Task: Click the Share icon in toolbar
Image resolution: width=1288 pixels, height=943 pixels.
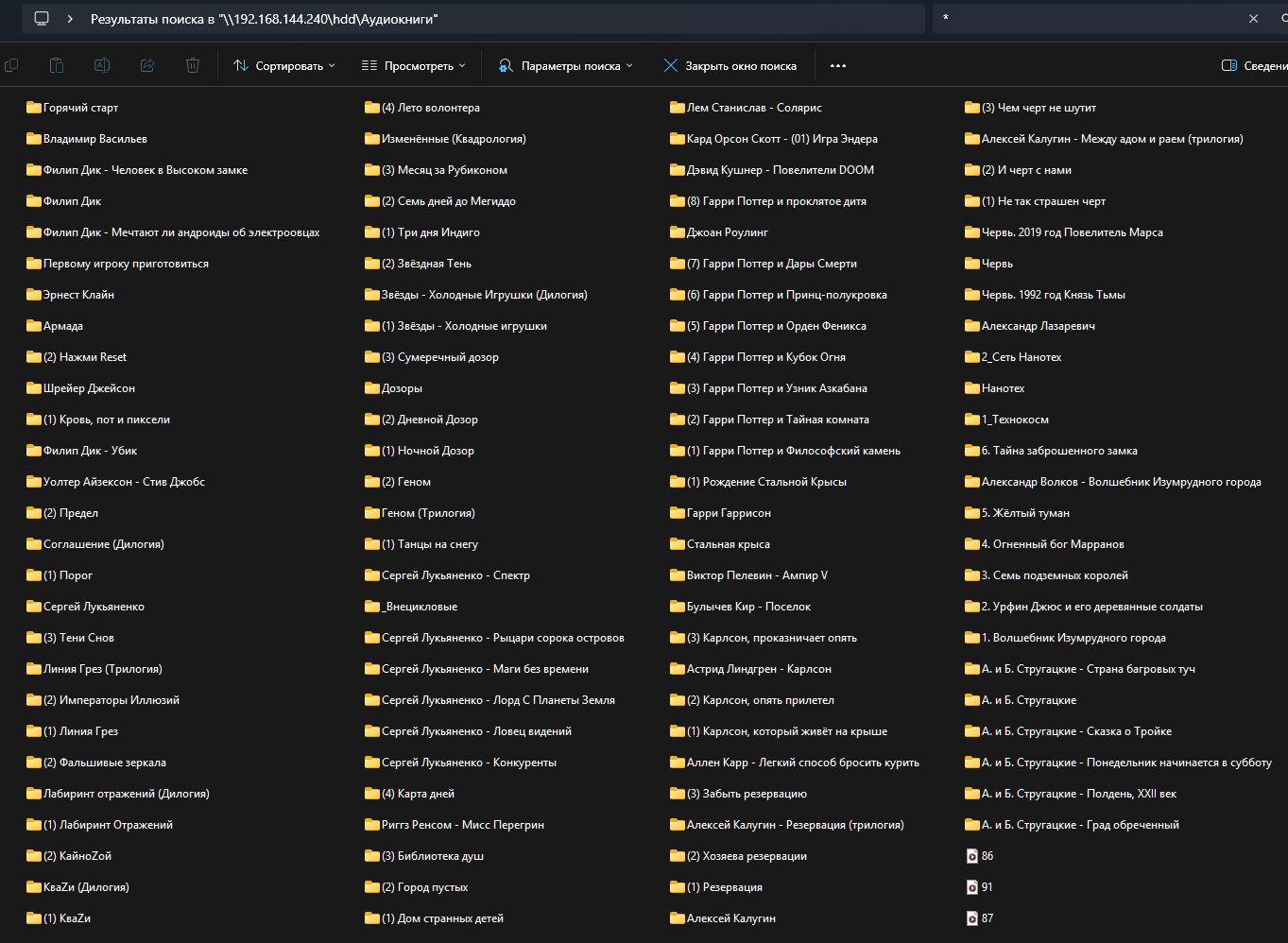Action: pyautogui.click(x=147, y=65)
